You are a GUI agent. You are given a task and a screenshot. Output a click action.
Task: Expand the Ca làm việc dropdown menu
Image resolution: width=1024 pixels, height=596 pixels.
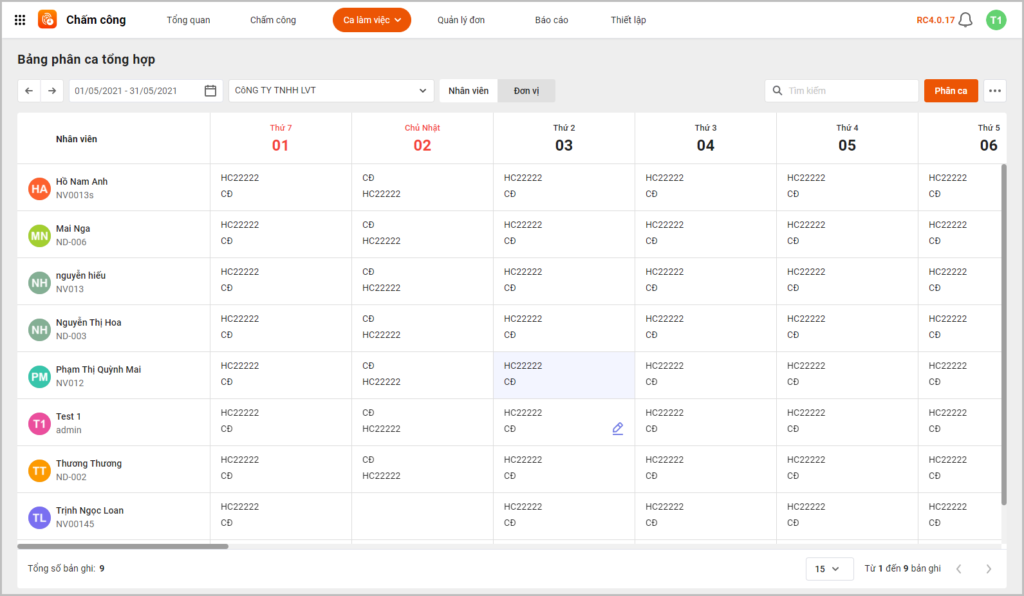(x=372, y=20)
